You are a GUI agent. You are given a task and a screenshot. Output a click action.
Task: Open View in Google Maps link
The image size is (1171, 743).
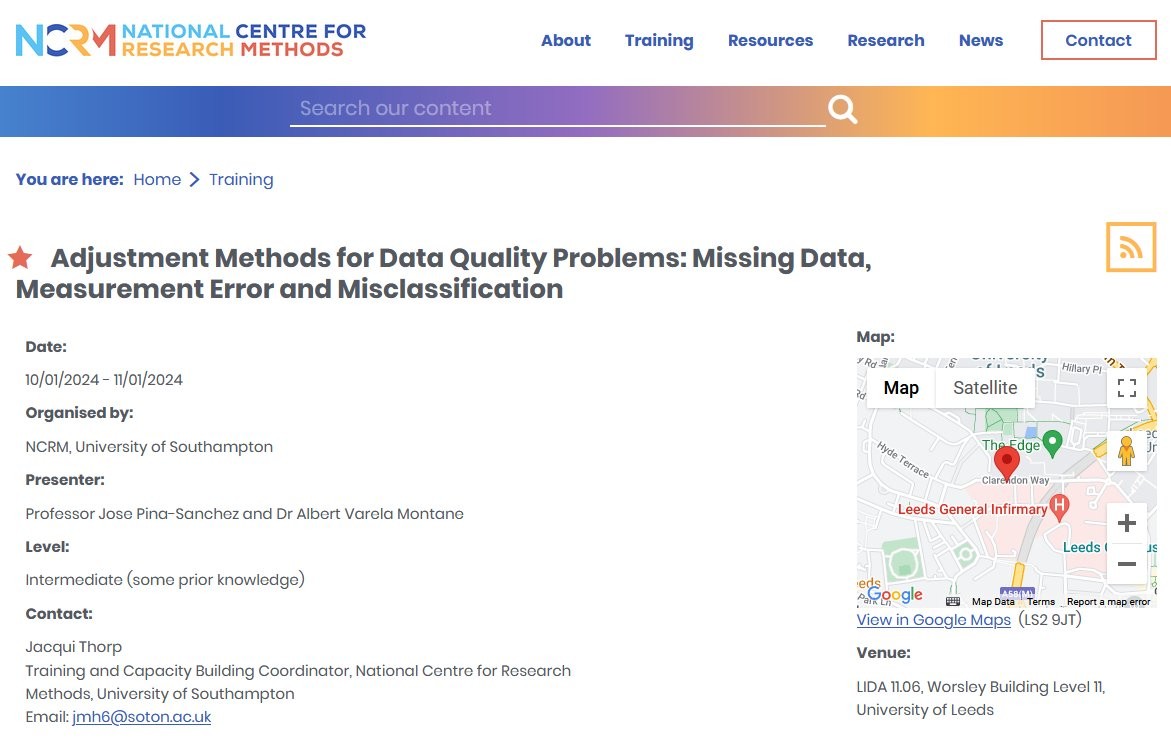(934, 620)
